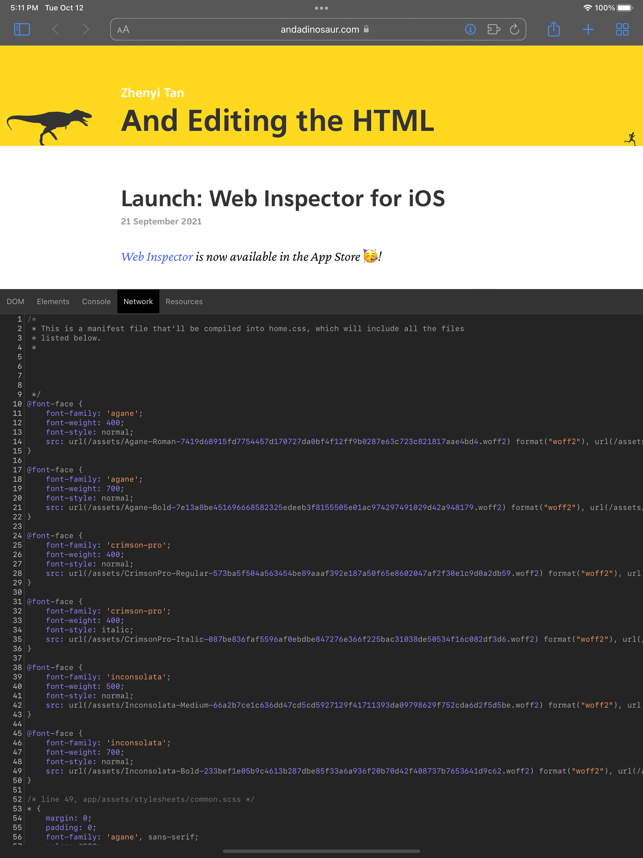The width and height of the screenshot is (643, 858).
Task: Click the small running figure icon
Action: click(x=630, y=138)
